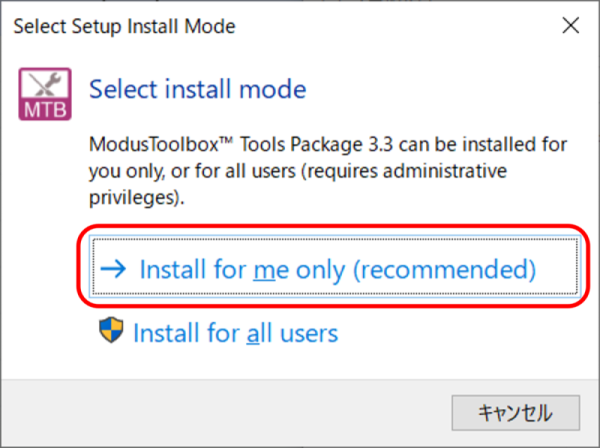Click the MTB ModusToolbox installer icon
The height and width of the screenshot is (448, 600).
(x=45, y=94)
